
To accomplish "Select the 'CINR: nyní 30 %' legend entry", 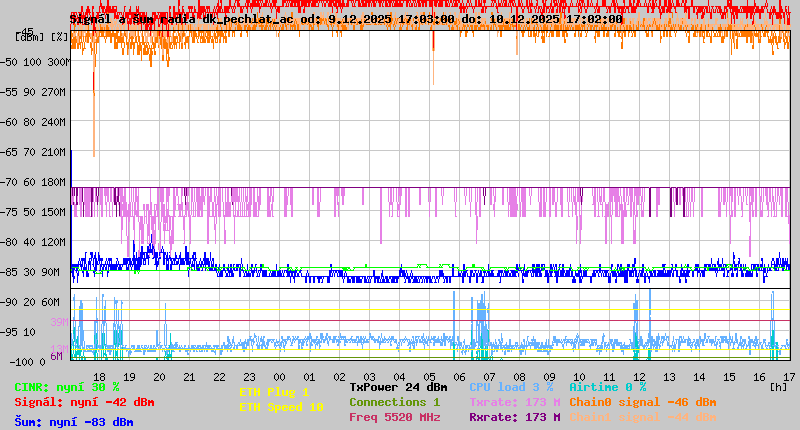I will pyautogui.click(x=67, y=388).
